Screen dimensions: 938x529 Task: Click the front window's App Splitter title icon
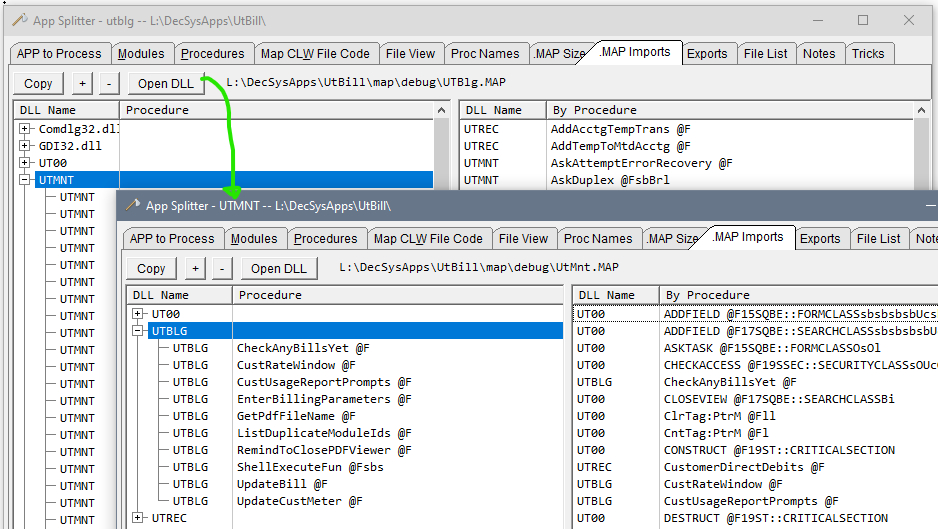pyautogui.click(x=131, y=205)
